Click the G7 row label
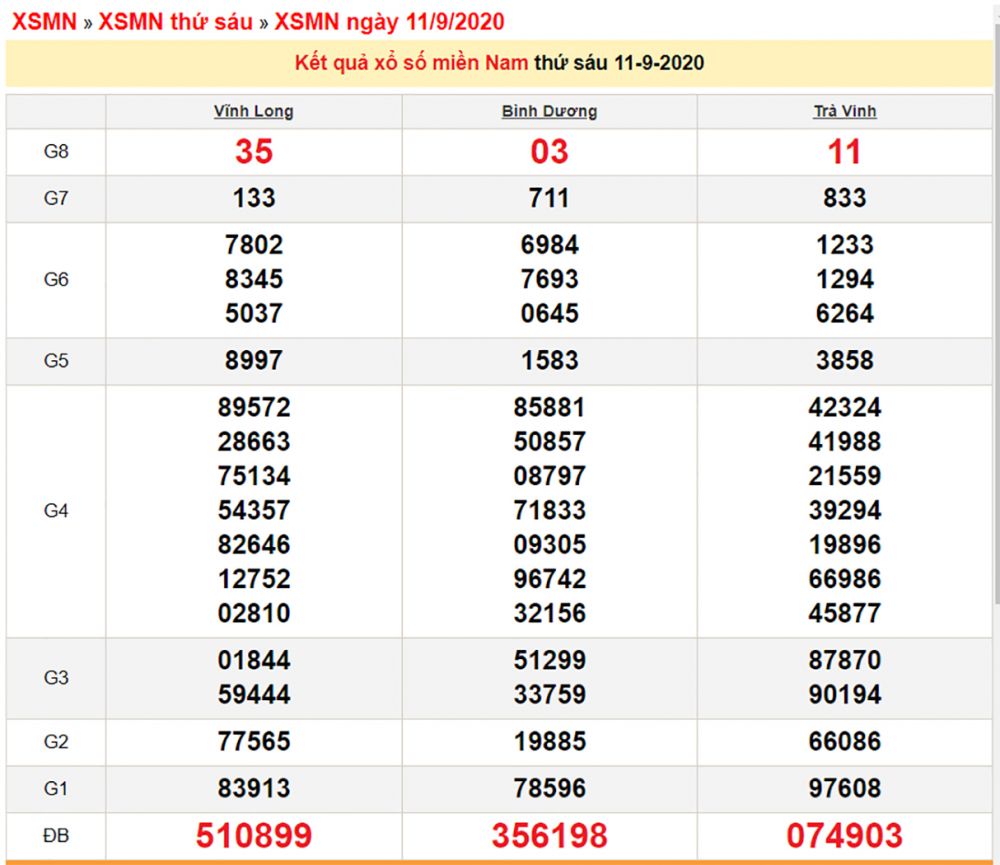Viewport: 1000px width, 865px height. click(56, 198)
